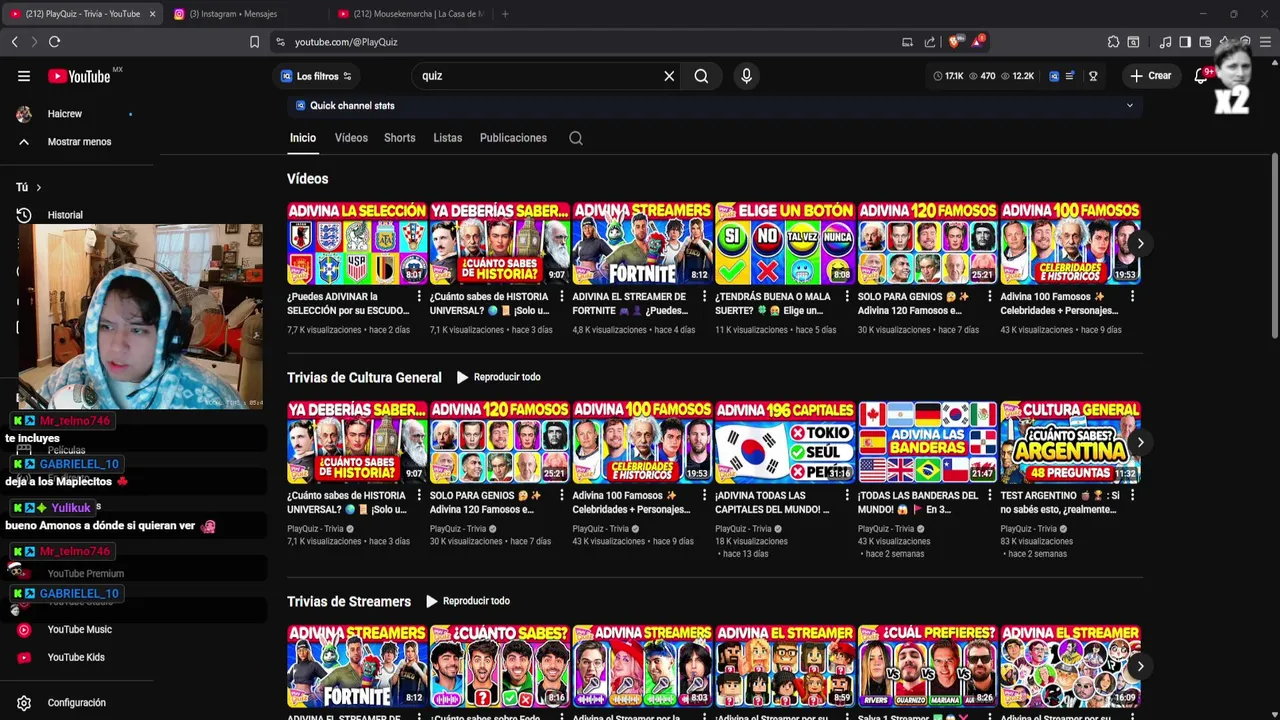Click the address bar URL

[x=346, y=42]
